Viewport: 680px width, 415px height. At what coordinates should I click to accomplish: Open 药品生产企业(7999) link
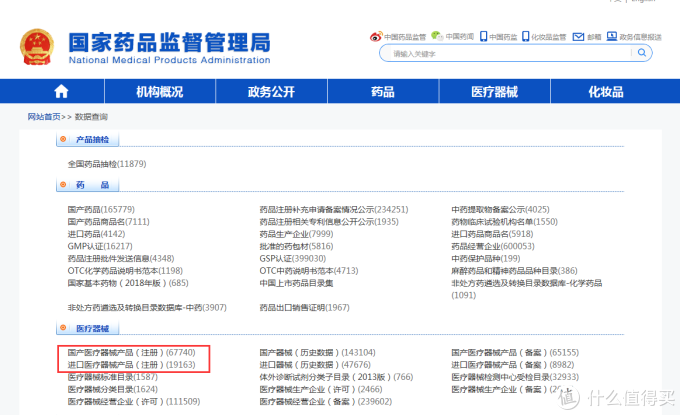pyautogui.click(x=297, y=234)
